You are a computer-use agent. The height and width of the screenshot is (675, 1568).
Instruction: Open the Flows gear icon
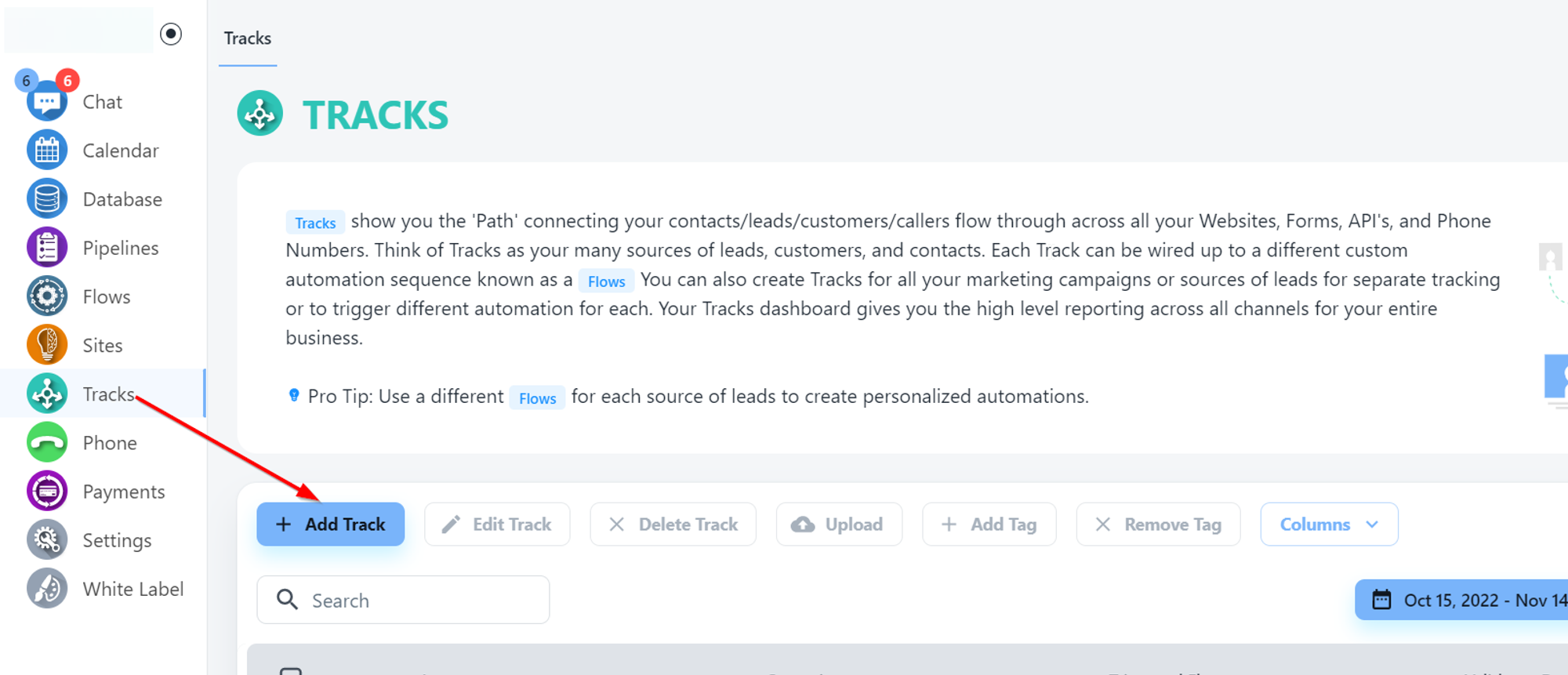[47, 296]
